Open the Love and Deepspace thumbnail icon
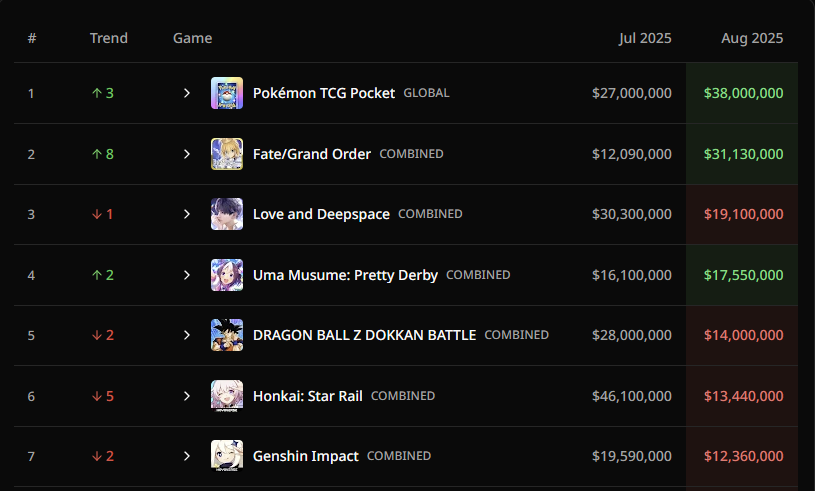 pyautogui.click(x=227, y=214)
